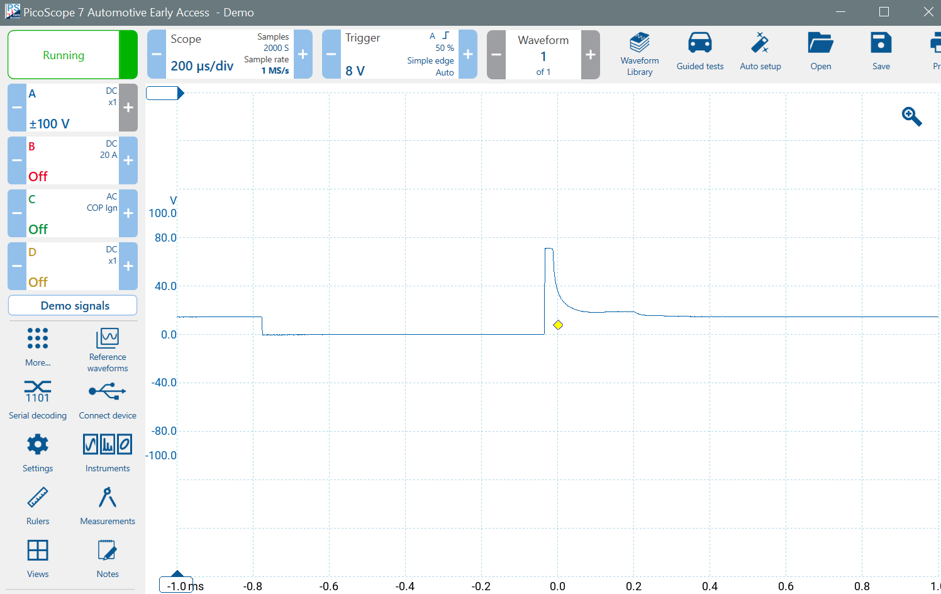Open Reference waveforms
The width and height of the screenshot is (941, 594).
tap(107, 347)
